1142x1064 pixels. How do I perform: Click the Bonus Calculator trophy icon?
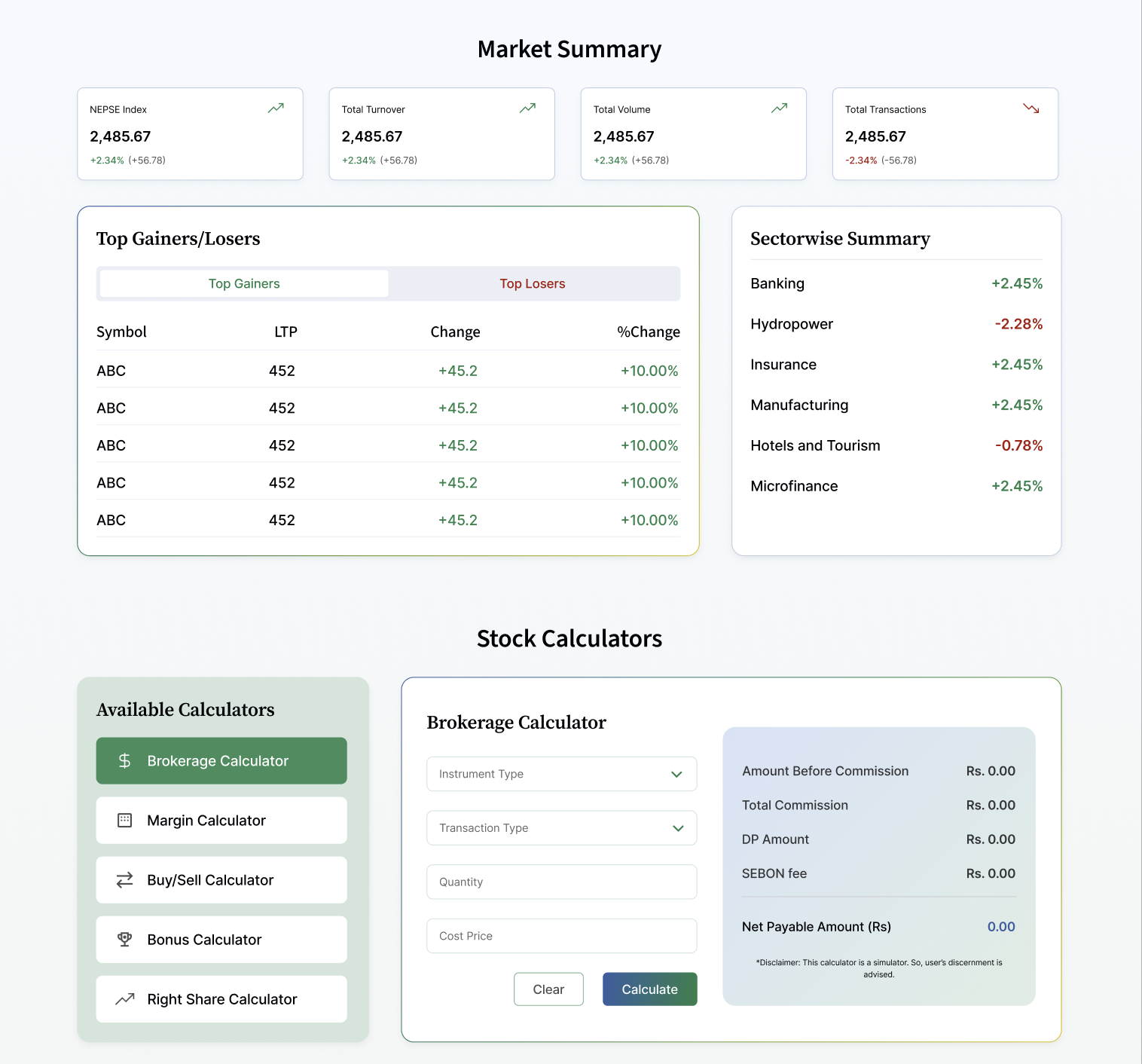[125, 940]
